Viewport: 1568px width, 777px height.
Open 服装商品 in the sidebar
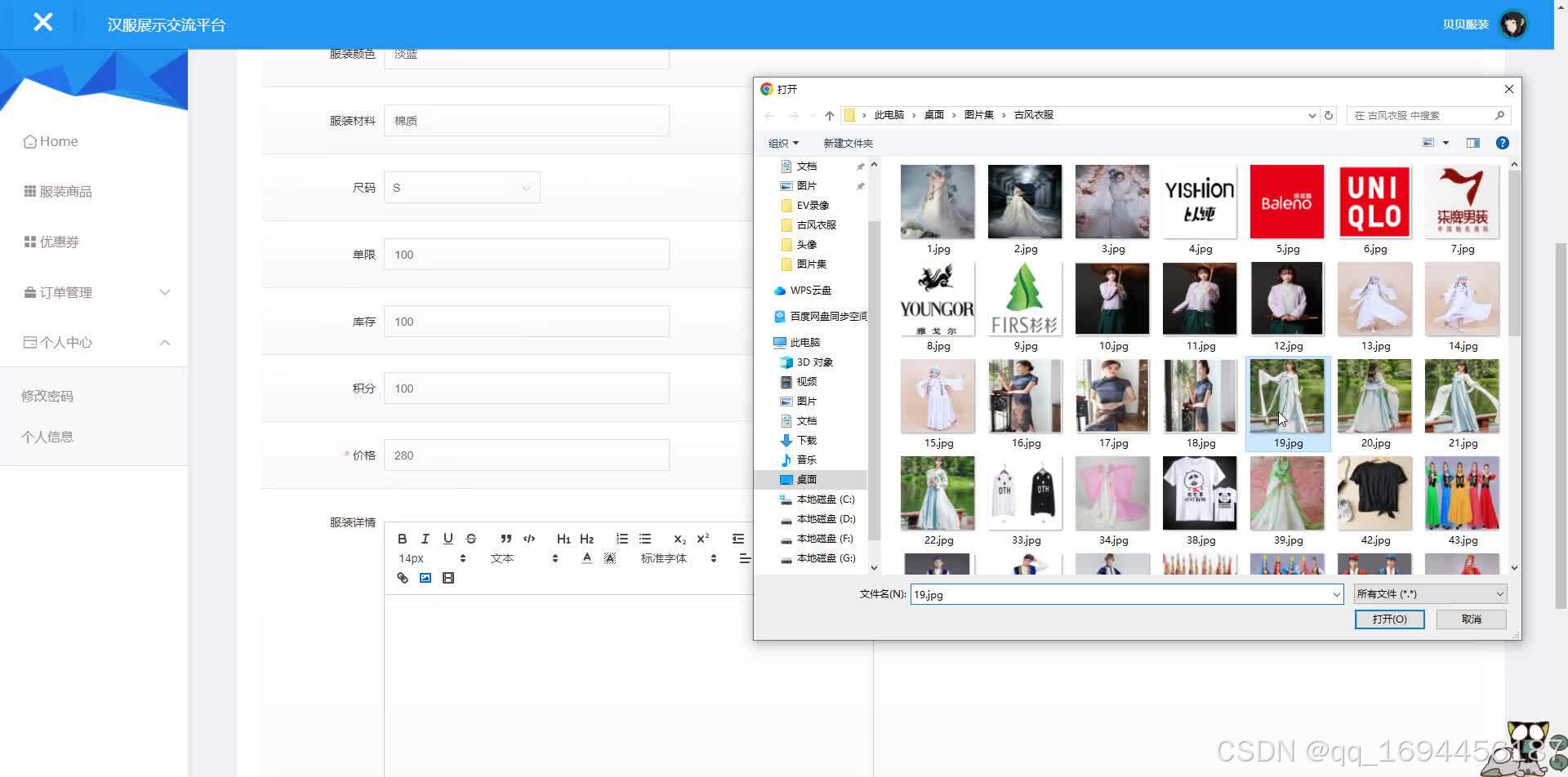57,192
